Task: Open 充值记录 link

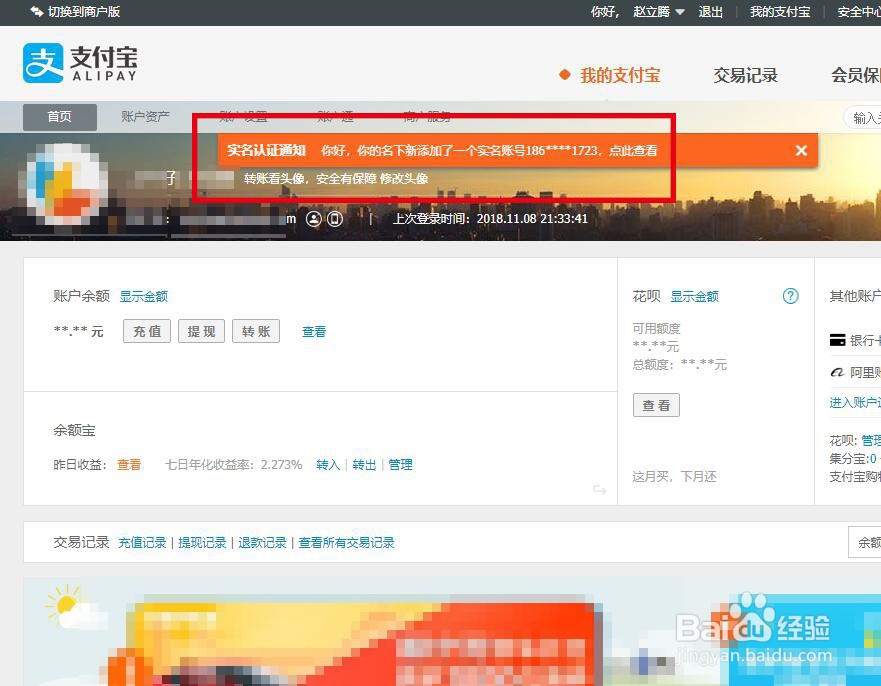Action: point(142,543)
